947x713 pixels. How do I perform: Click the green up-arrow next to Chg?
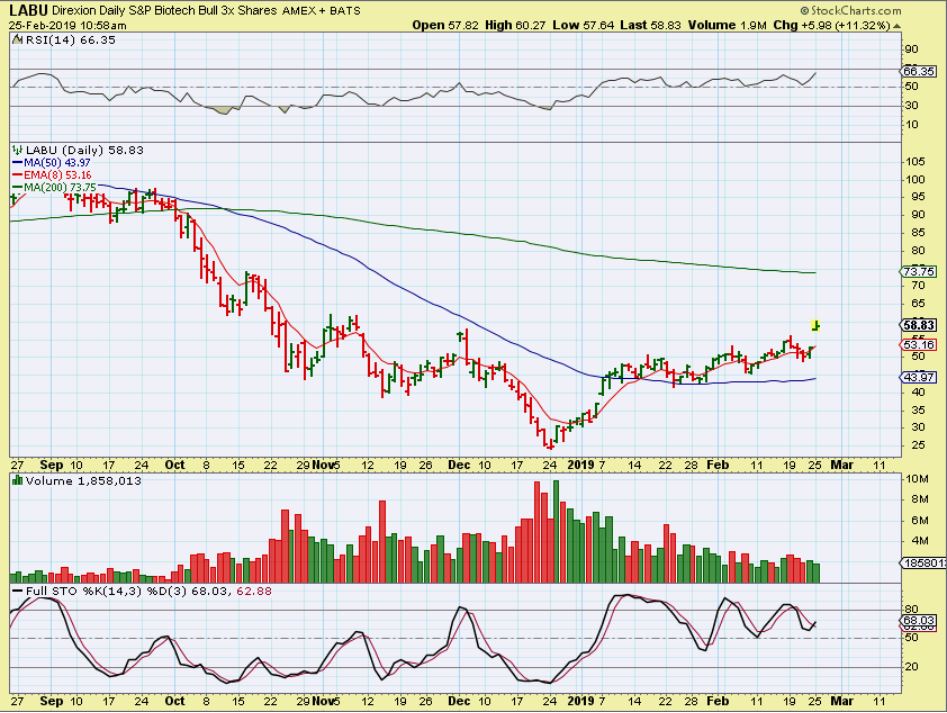click(896, 26)
